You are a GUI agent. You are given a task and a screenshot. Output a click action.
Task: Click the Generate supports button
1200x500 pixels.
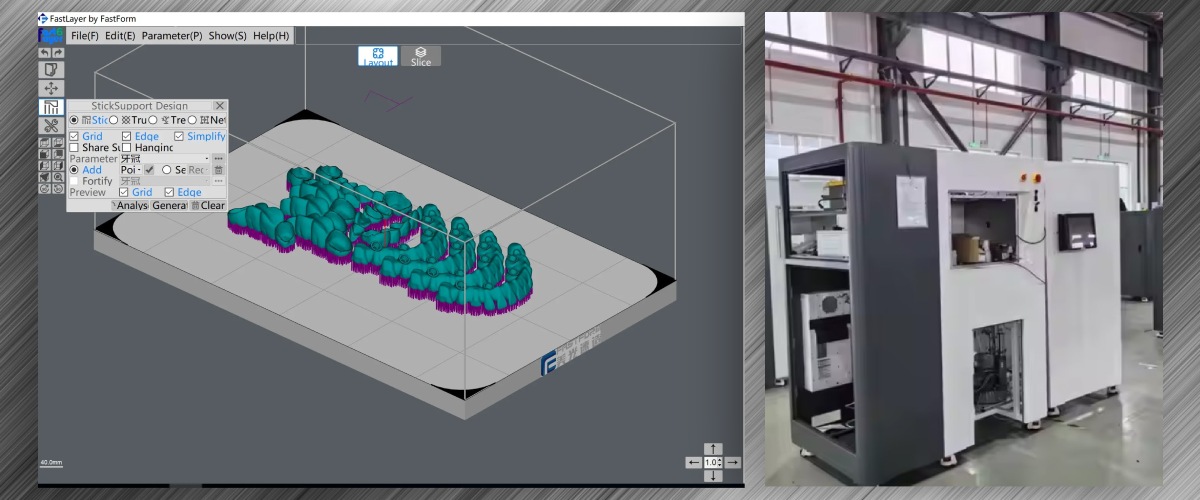[x=170, y=205]
